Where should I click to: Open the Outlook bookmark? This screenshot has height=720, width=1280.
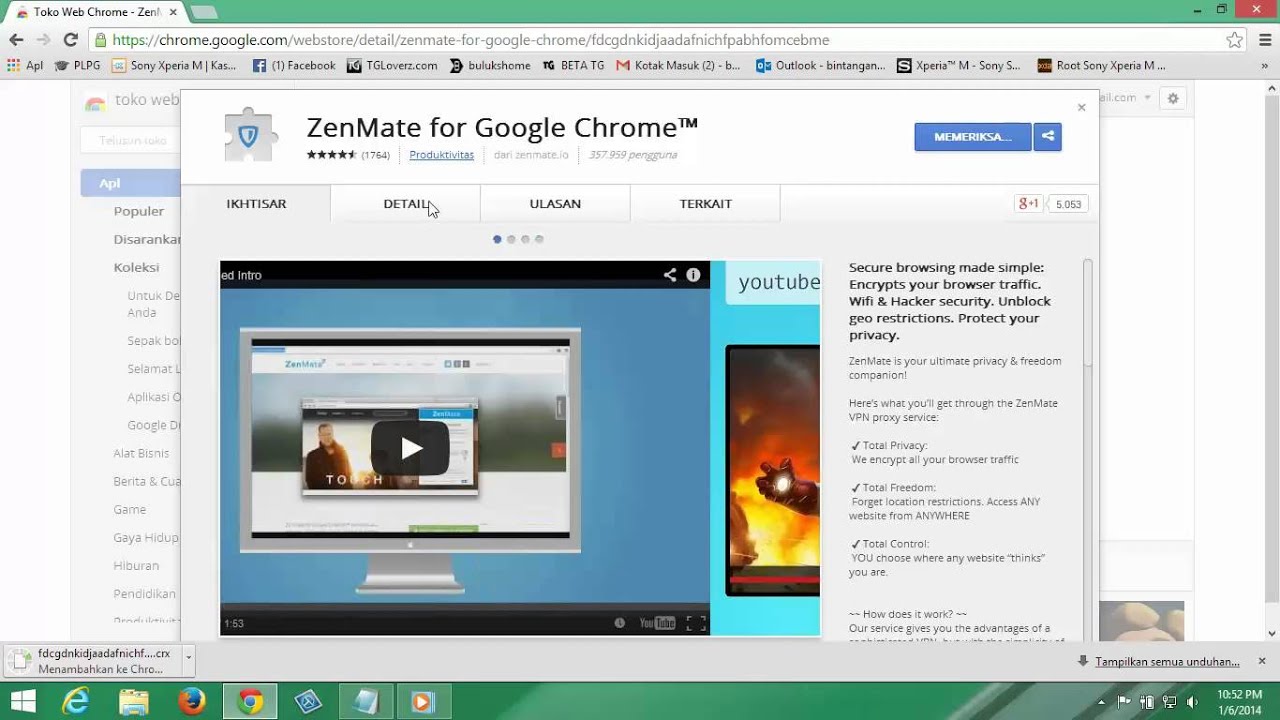click(x=821, y=65)
